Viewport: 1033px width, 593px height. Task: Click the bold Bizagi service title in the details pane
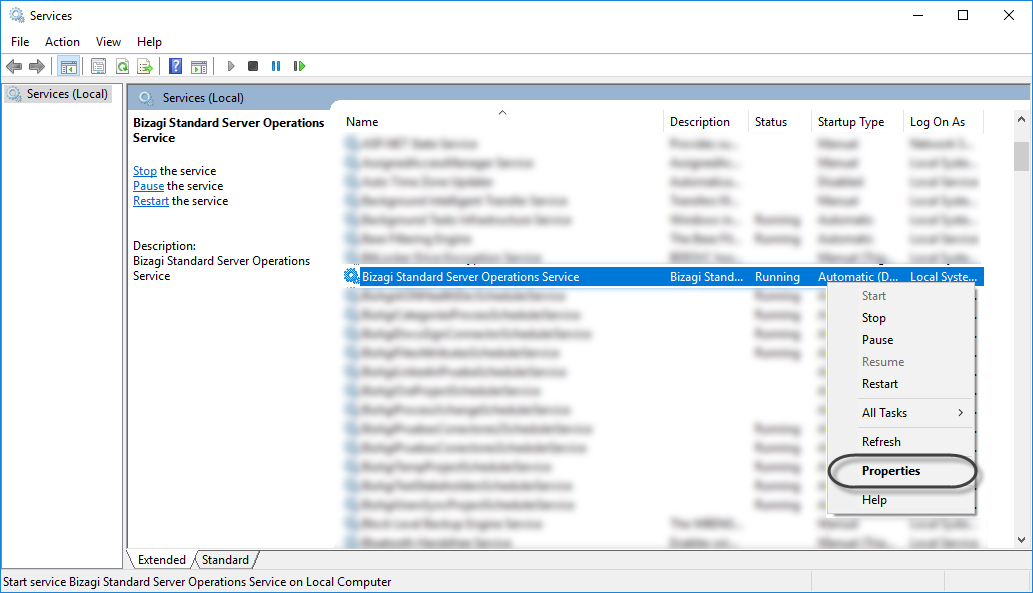[229, 130]
